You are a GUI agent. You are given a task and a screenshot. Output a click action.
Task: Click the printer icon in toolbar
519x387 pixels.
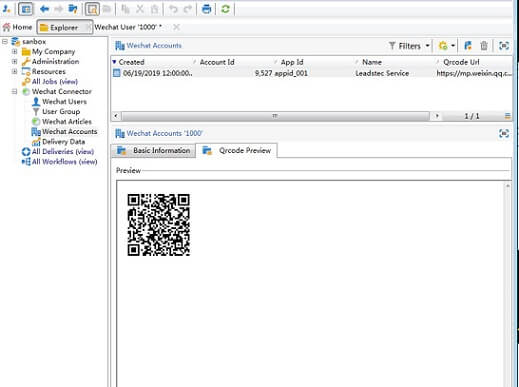(206, 9)
